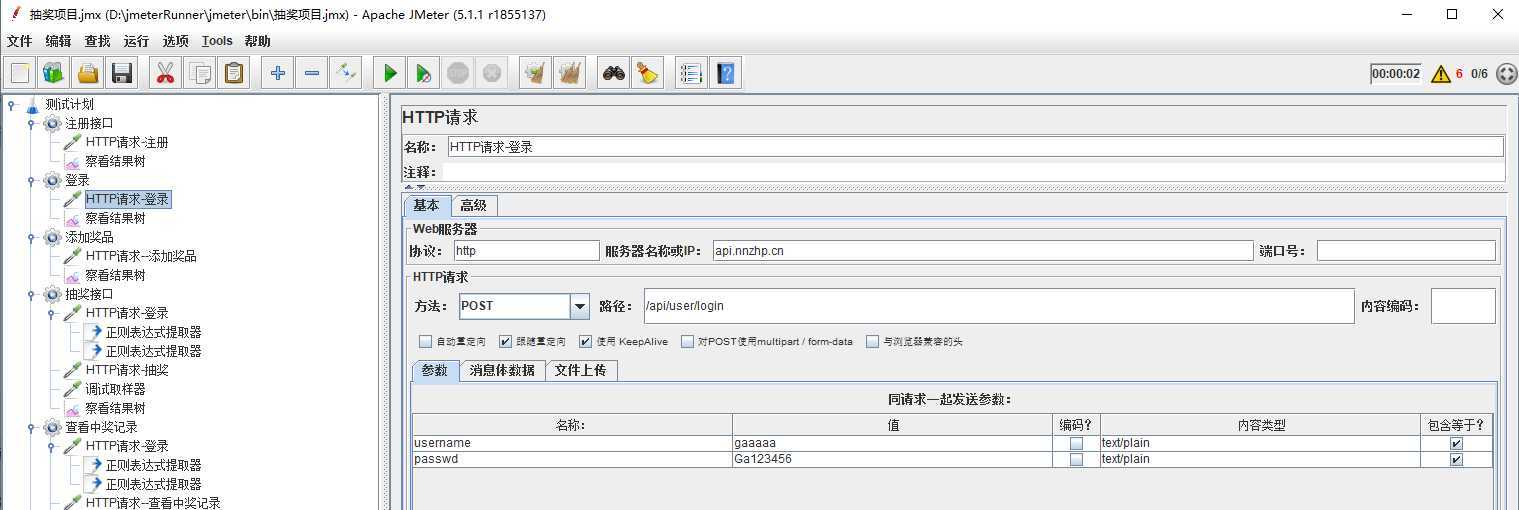1519x510 pixels.
Task: Click the Copy toolbar icon
Action: click(x=200, y=73)
